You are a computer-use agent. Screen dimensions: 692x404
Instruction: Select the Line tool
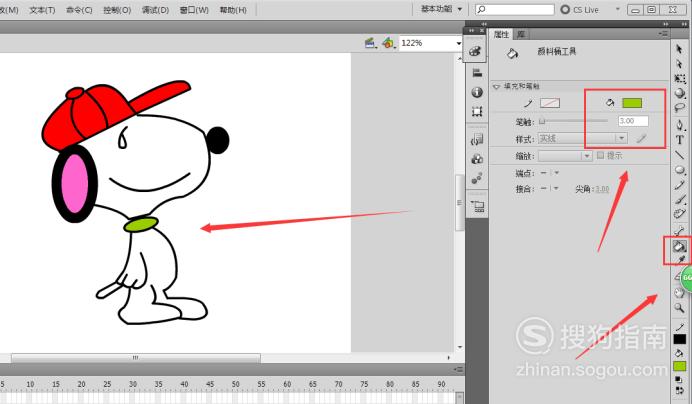tap(680, 155)
